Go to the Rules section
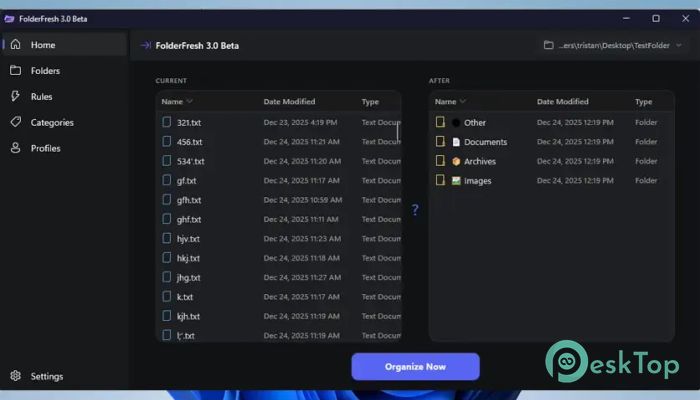Viewport: 700px width, 400px height. tap(64, 96)
